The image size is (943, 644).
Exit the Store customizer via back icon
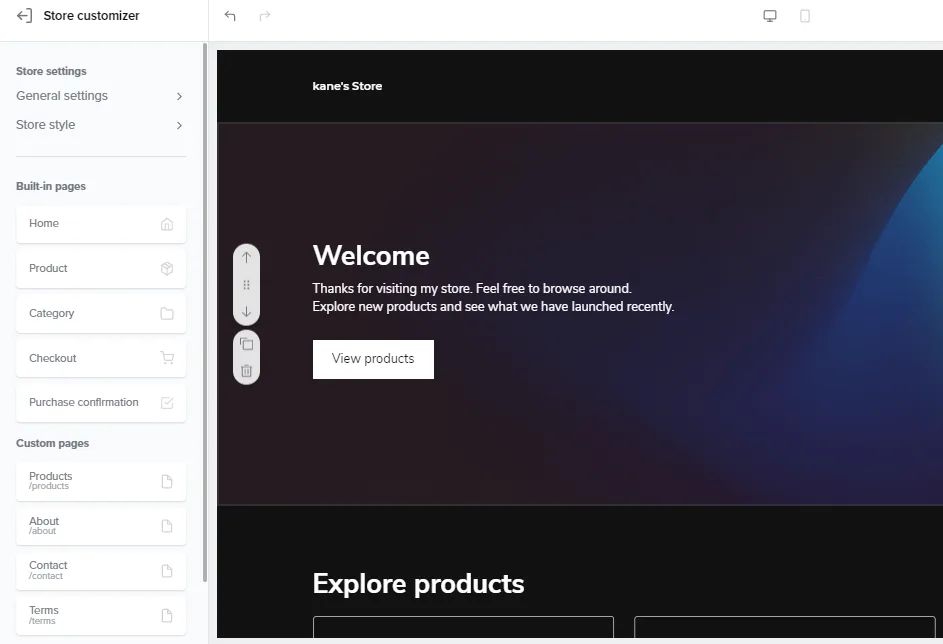tap(24, 16)
